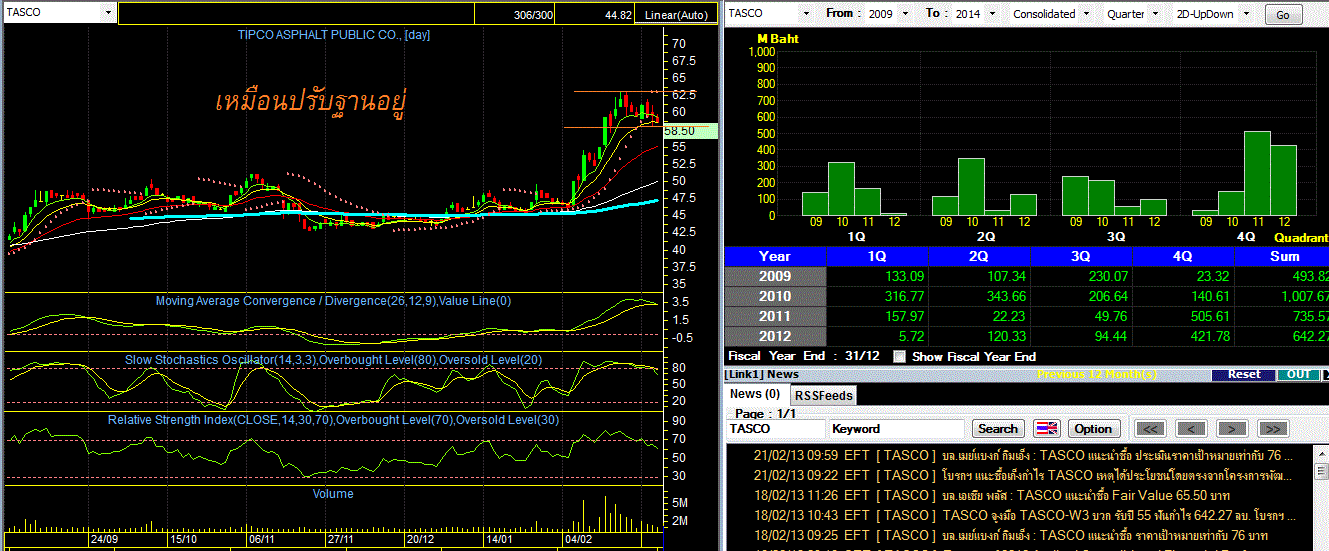Viewport: 1329px width, 551px height.
Task: Open the chart symbol TASCO dropdown
Action: (x=108, y=13)
